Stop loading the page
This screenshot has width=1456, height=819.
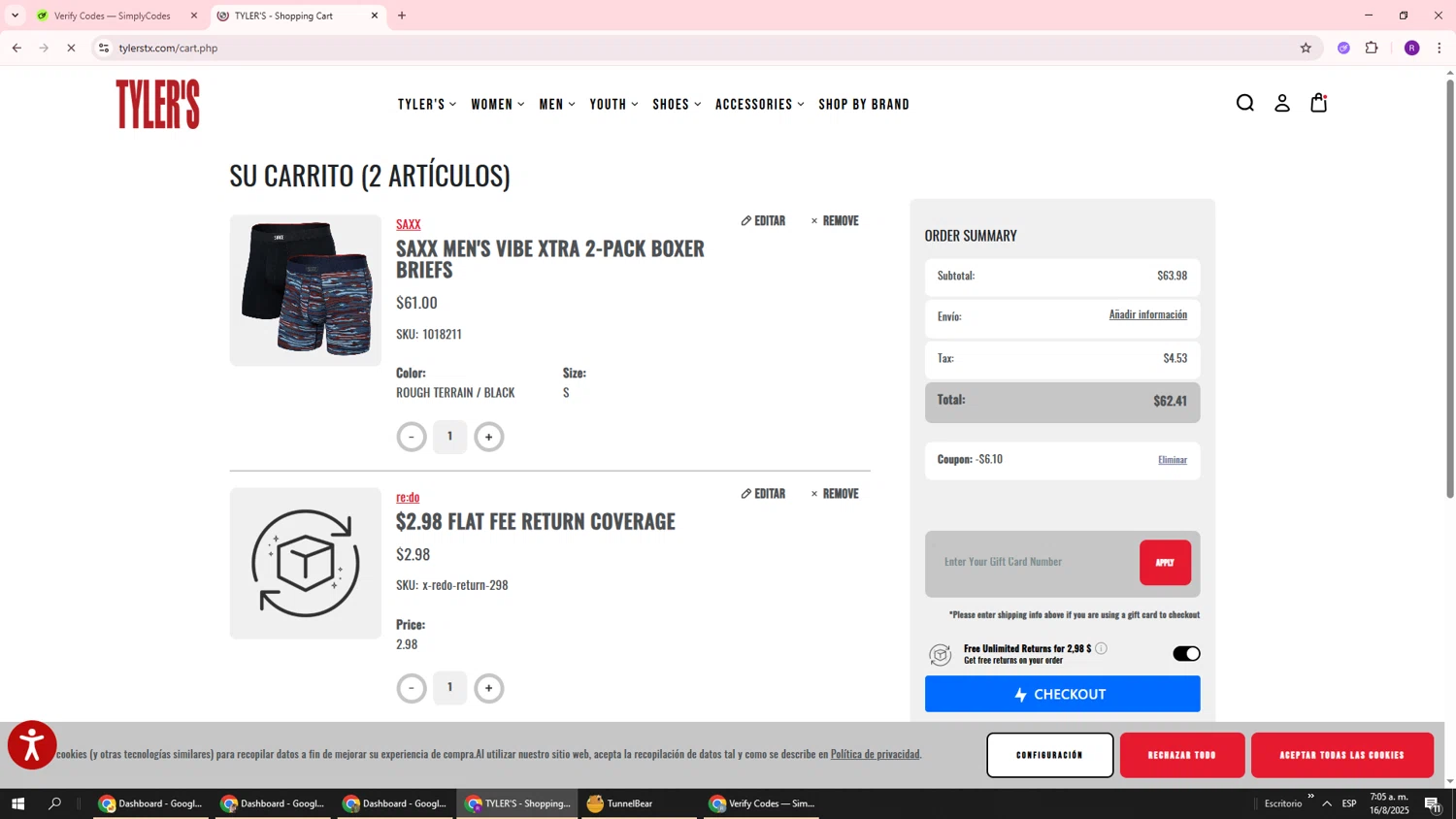coord(71,48)
